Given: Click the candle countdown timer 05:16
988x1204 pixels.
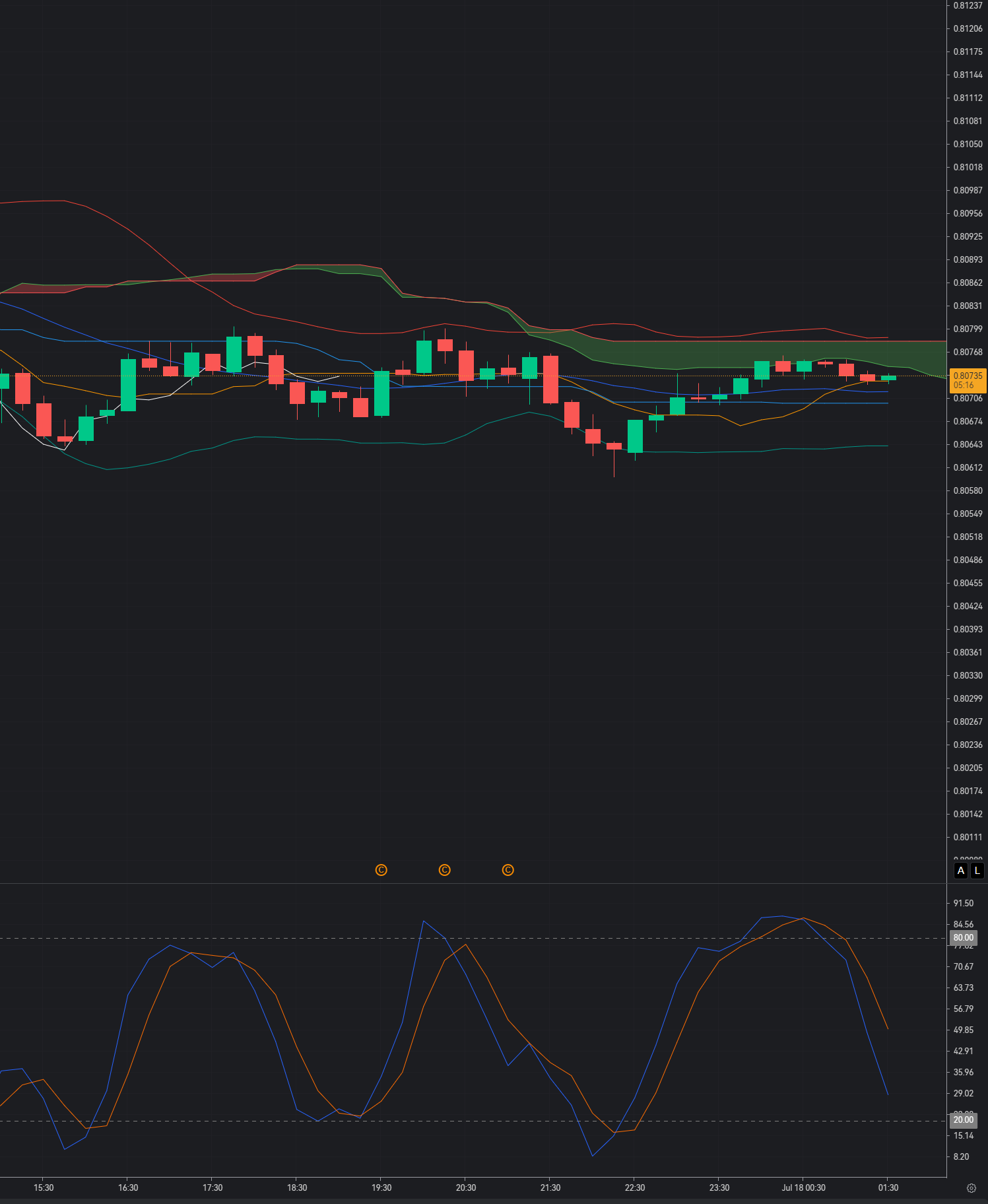Looking at the screenshot, I should coord(963,385).
